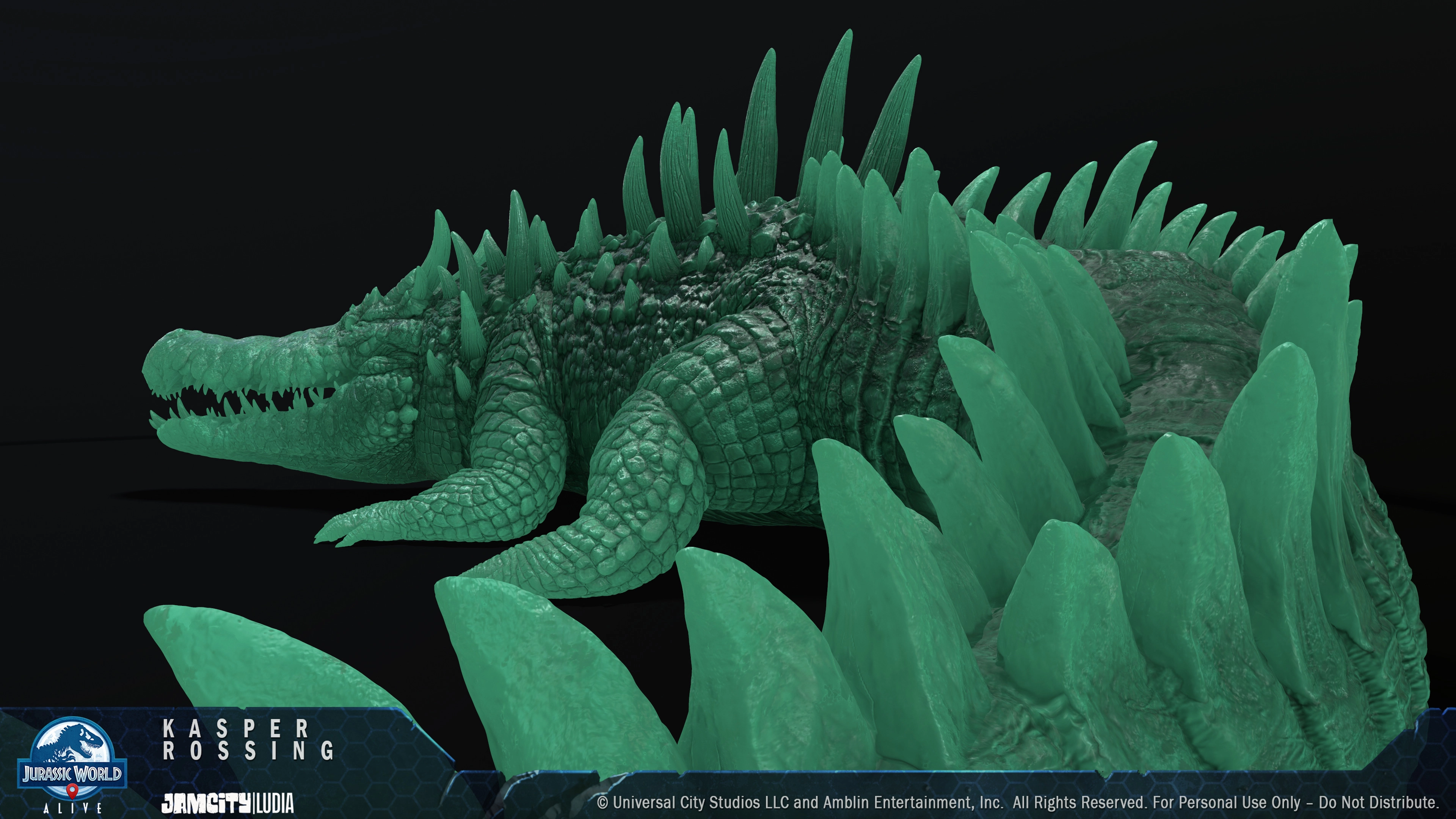Image resolution: width=1456 pixels, height=819 pixels.
Task: Click the JAMCITY logo
Action: pyautogui.click(x=206, y=803)
